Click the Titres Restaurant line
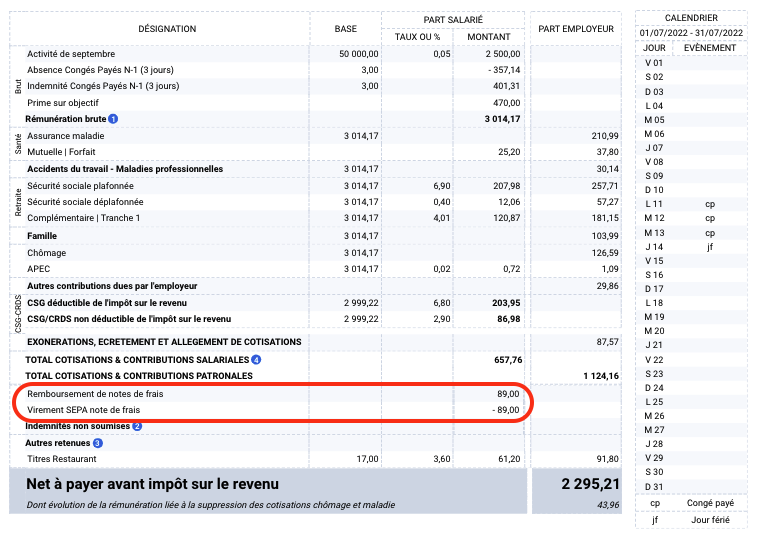This screenshot has height=550, width=764. pyautogui.click(x=64, y=458)
